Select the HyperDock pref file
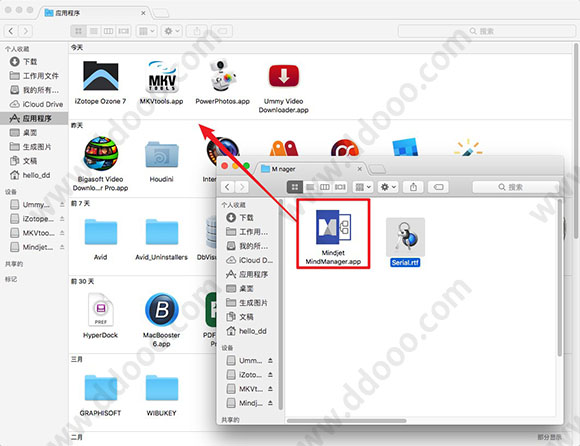Viewport: 580px width, 446px height. point(101,310)
